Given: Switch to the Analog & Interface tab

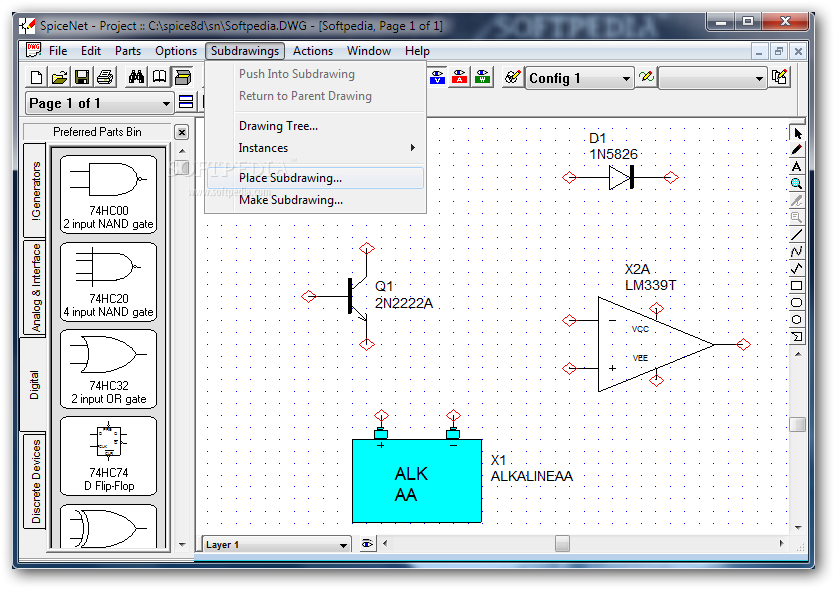Looking at the screenshot, I should point(35,287).
